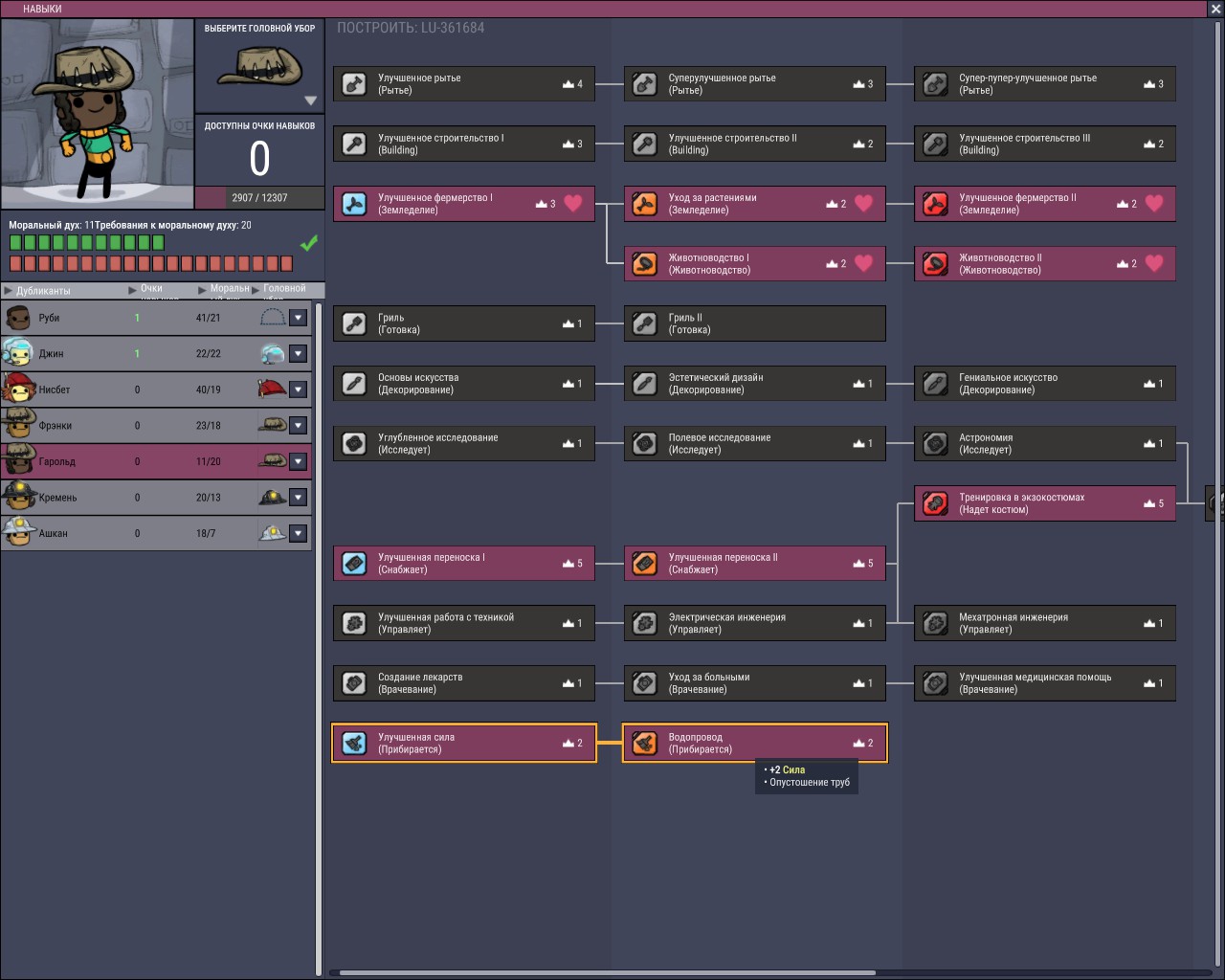Select duplicant Кремень in the list

point(156,498)
